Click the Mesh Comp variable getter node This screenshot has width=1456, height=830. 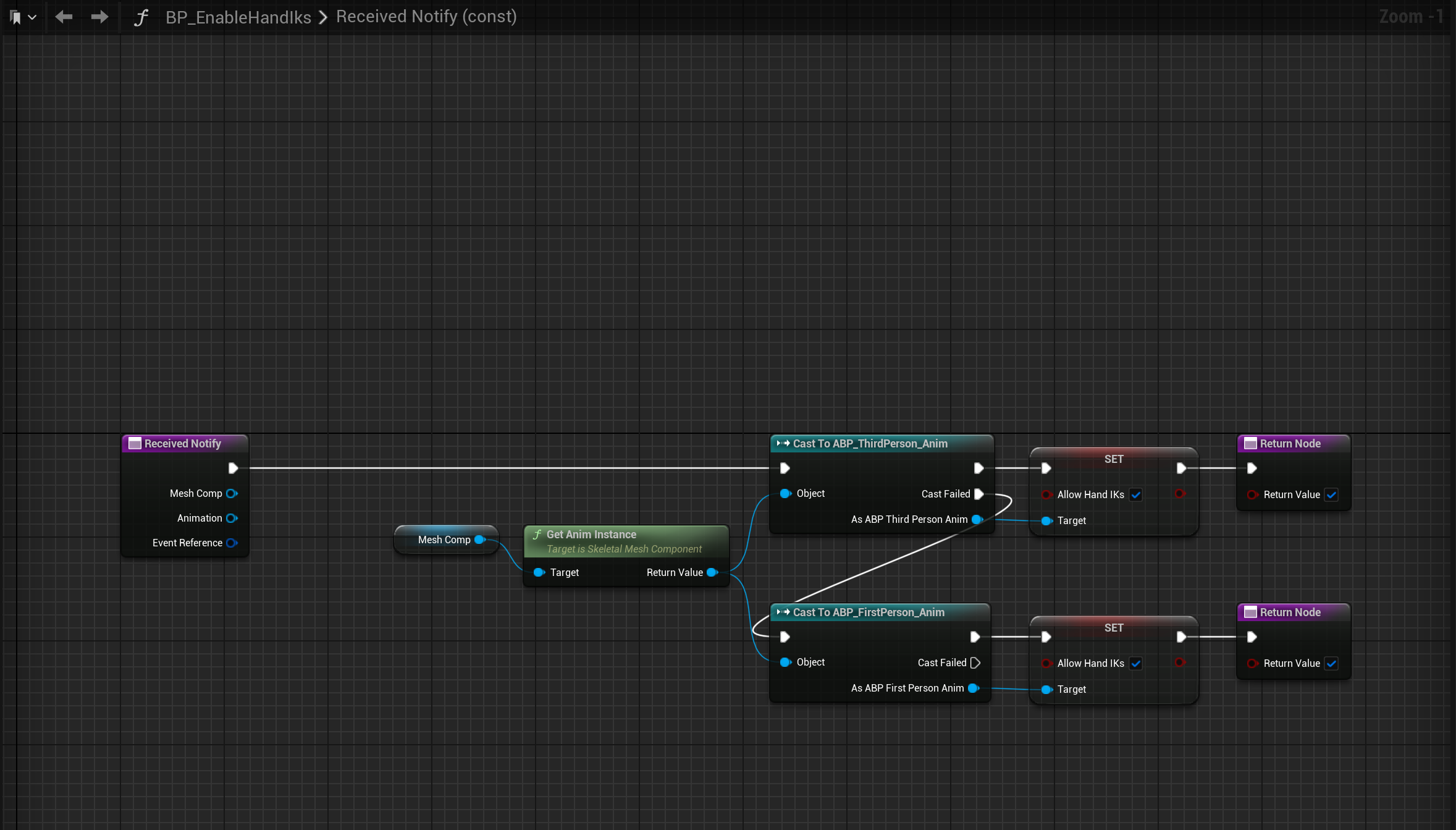444,540
